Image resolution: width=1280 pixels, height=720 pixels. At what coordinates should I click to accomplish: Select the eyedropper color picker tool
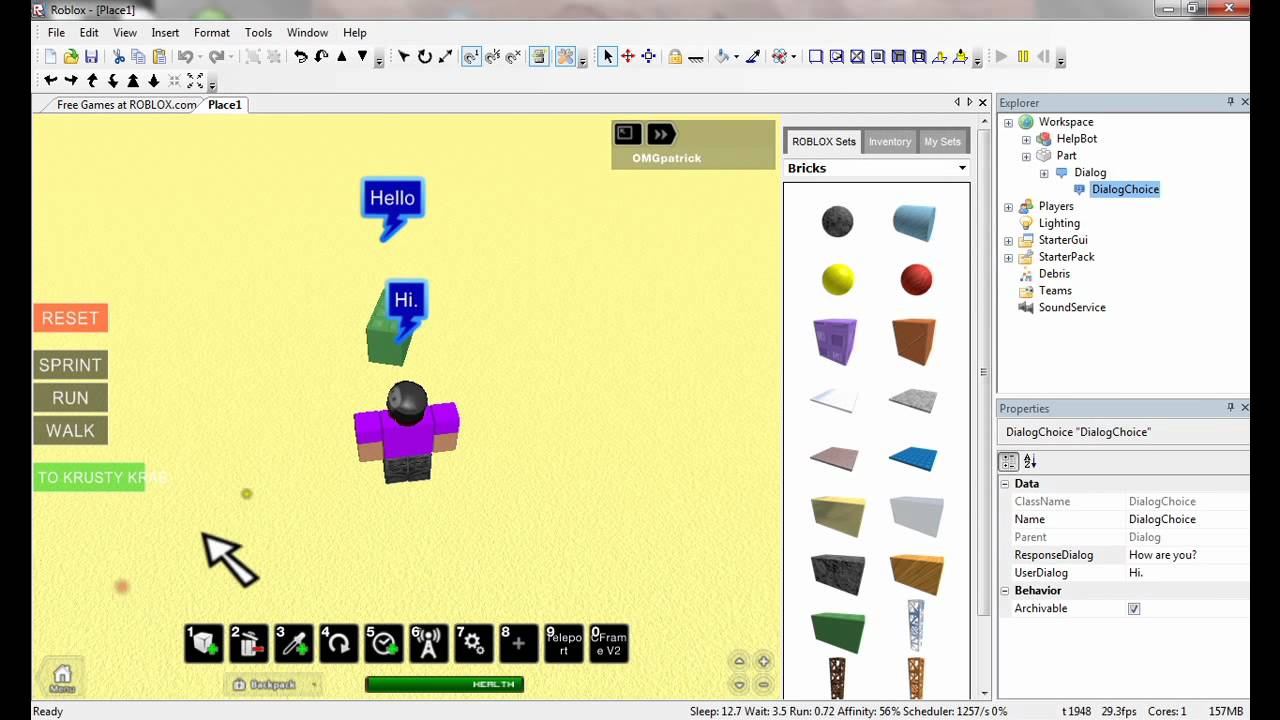tap(753, 57)
